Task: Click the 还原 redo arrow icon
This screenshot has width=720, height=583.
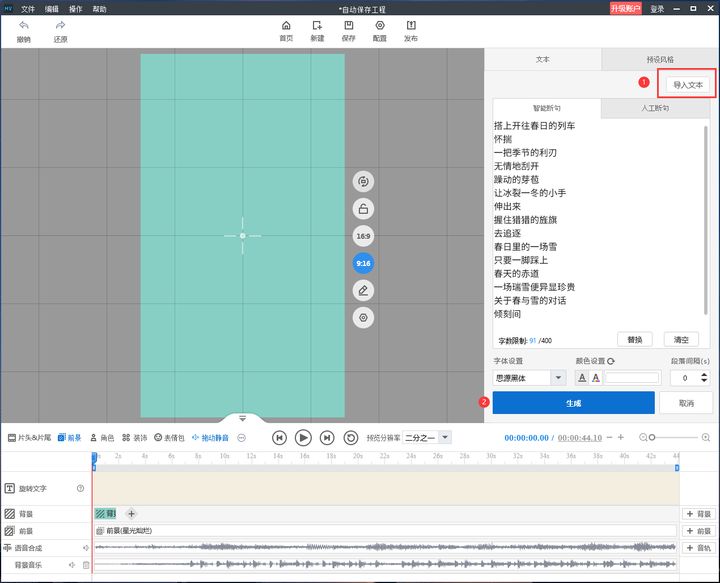Action: pos(60,26)
